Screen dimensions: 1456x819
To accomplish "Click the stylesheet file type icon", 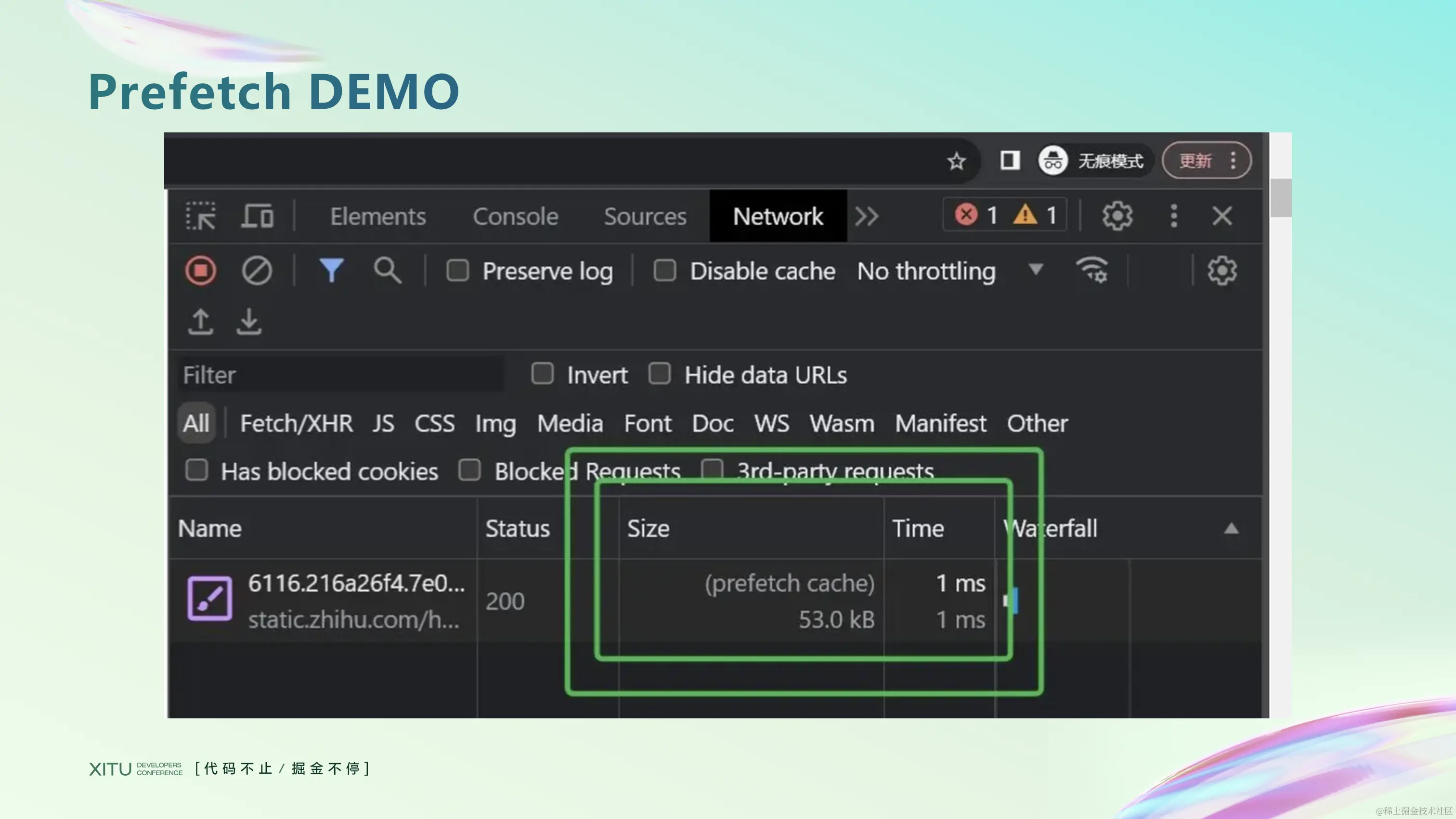I will coord(210,598).
